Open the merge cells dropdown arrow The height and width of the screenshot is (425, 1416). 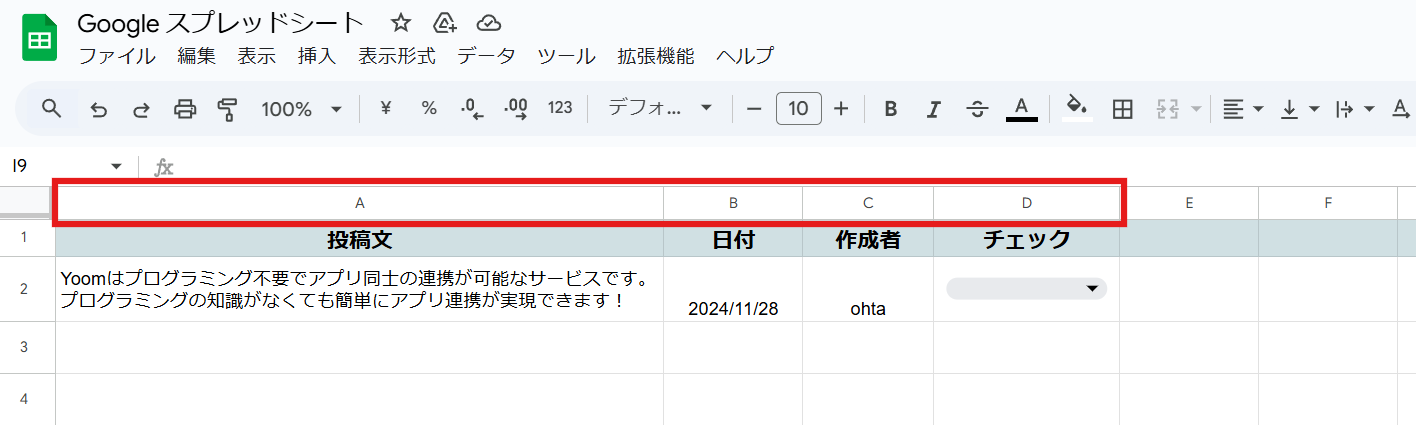(x=1196, y=109)
